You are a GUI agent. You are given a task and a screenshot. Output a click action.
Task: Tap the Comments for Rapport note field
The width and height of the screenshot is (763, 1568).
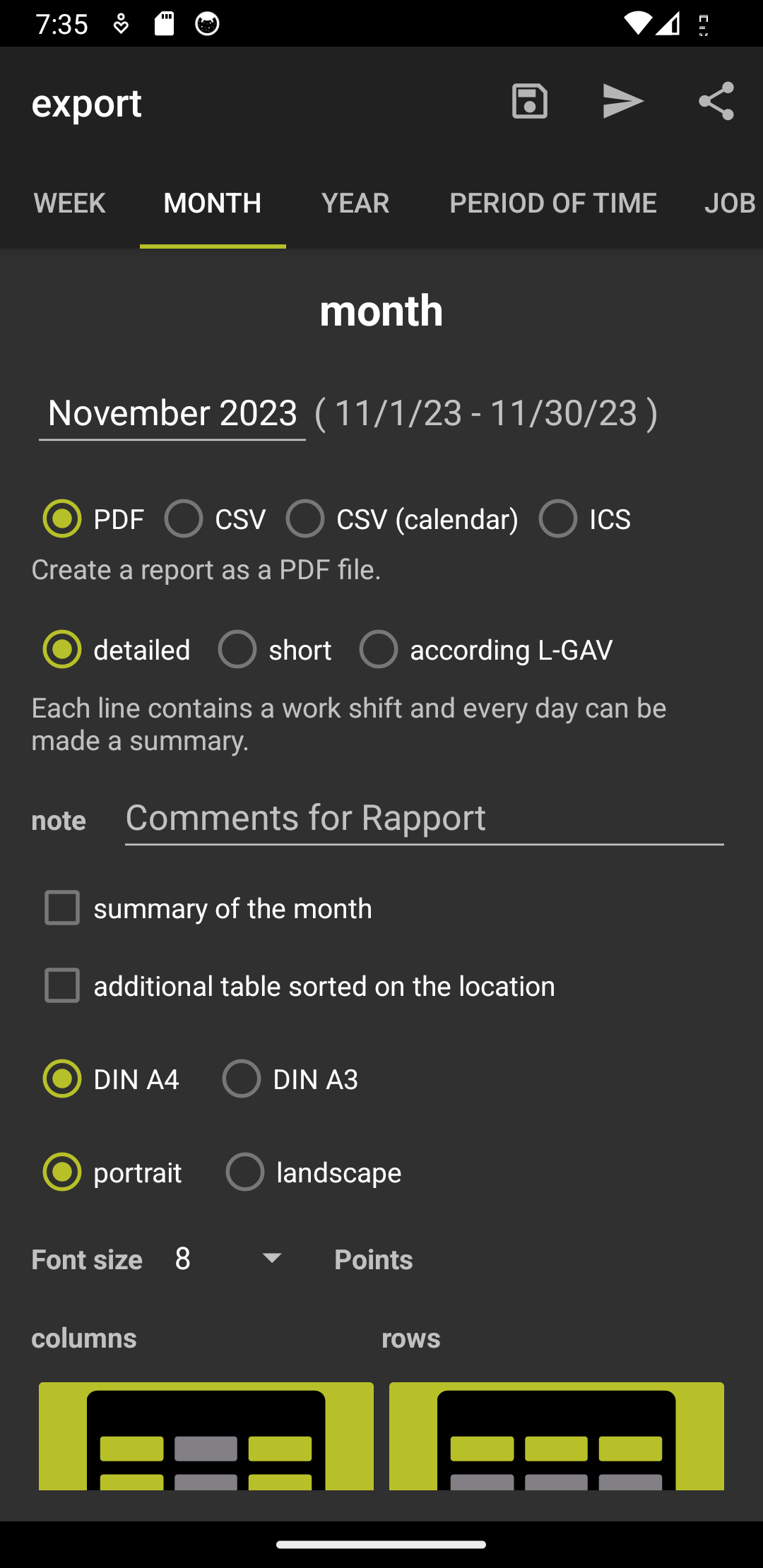424,819
